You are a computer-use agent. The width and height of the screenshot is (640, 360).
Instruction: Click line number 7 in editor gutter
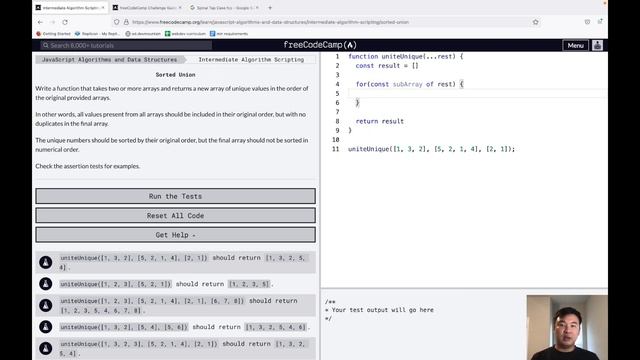coord(337,112)
